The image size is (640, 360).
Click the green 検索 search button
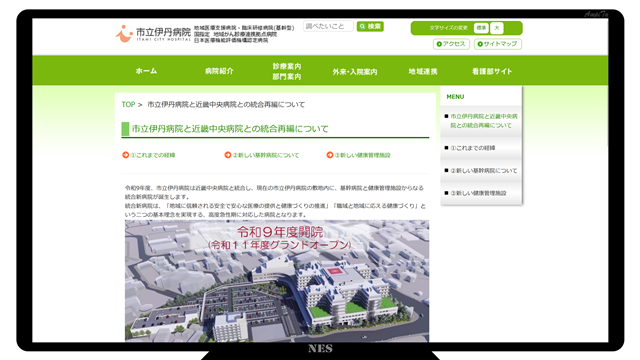[x=370, y=27]
